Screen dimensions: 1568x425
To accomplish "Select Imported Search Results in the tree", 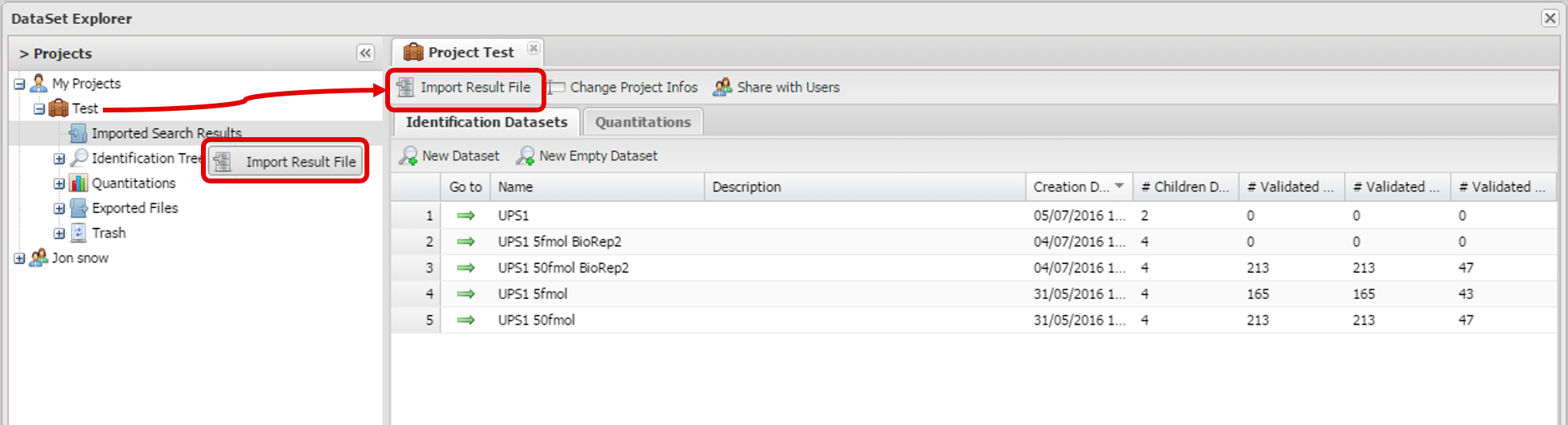I will tap(166, 133).
